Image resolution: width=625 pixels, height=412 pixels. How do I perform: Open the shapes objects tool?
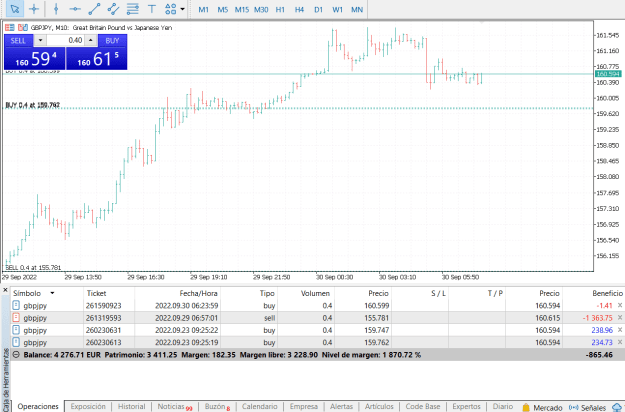point(170,9)
